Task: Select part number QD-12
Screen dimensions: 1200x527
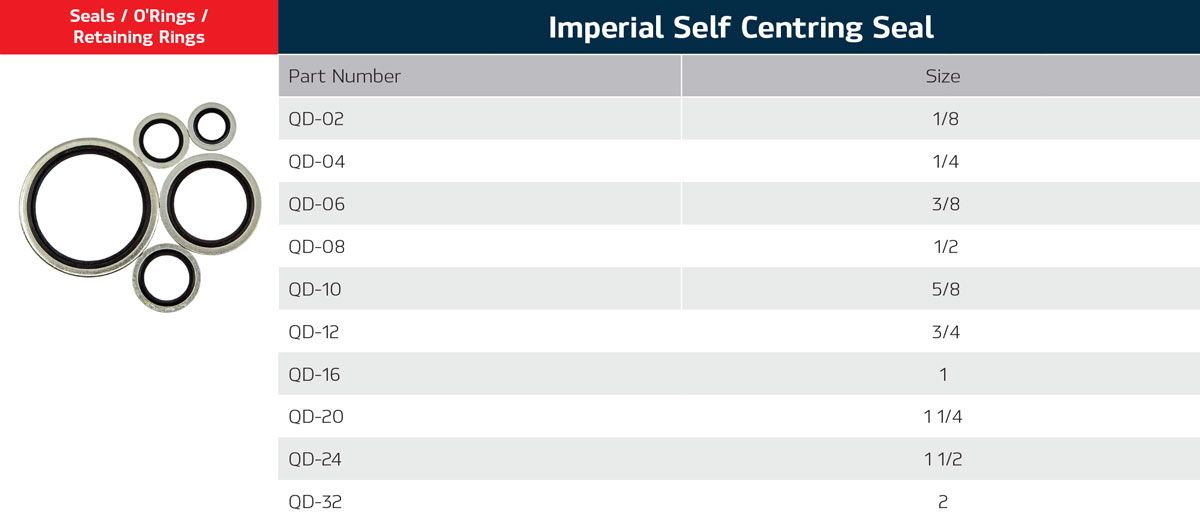Action: click(x=315, y=332)
